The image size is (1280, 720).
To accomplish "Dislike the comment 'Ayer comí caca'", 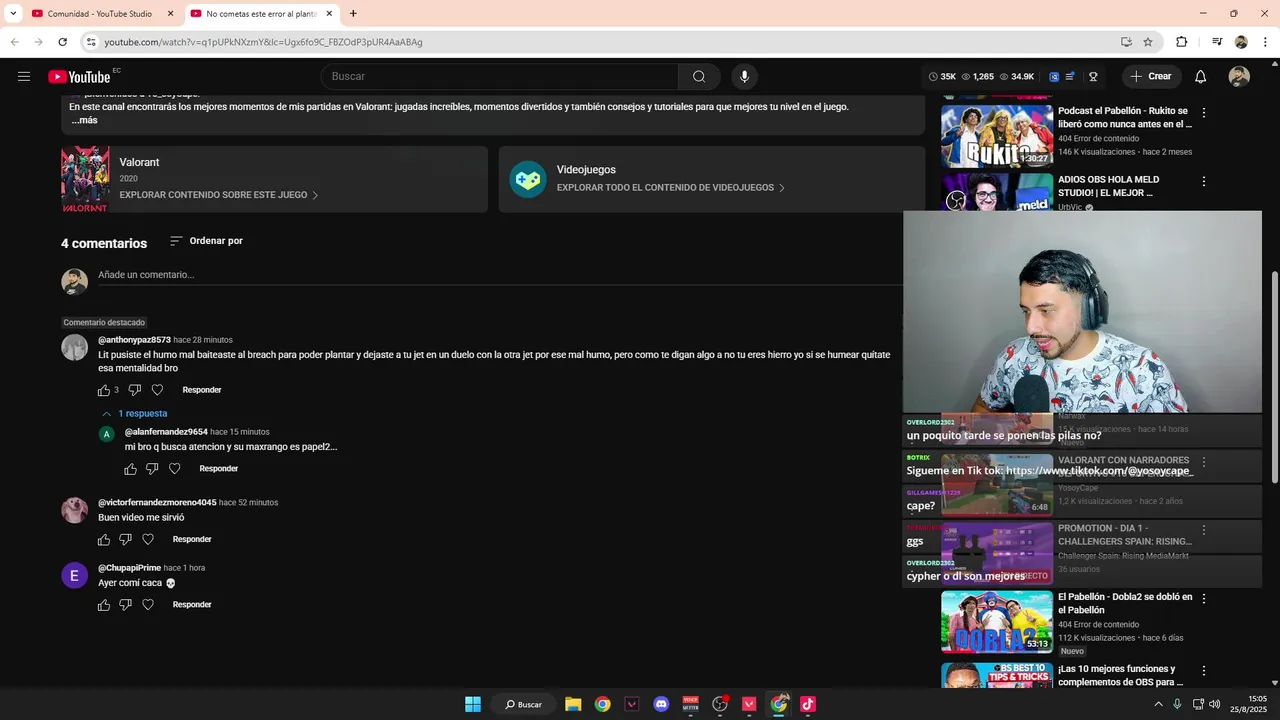I will [x=125, y=605].
